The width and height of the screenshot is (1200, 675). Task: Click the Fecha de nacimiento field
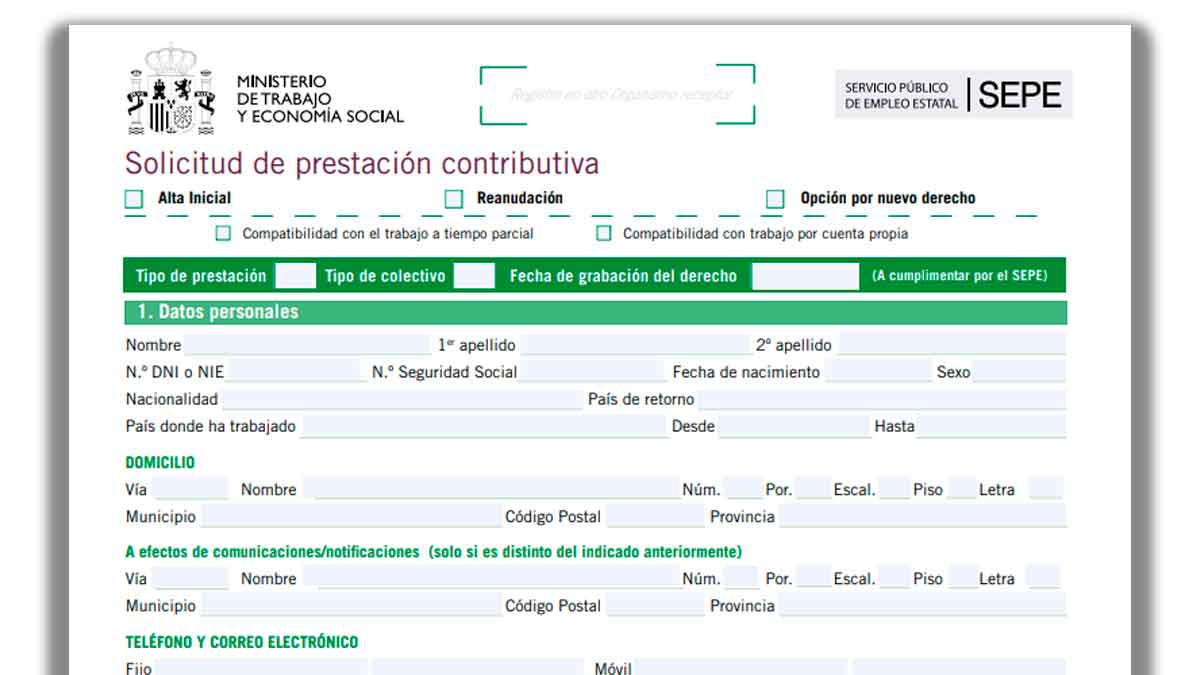877,373
